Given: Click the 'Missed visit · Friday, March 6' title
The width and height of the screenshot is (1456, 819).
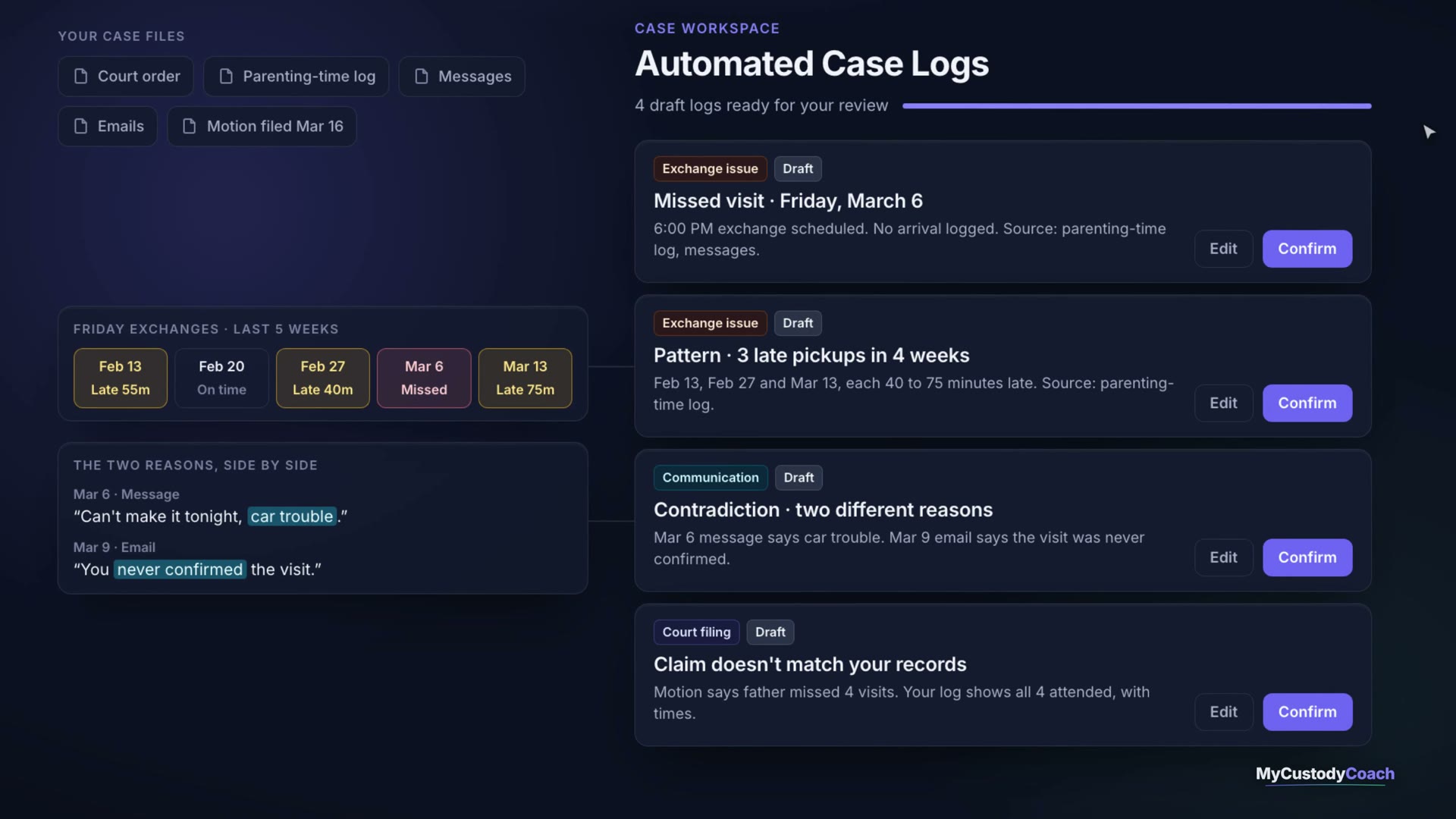Looking at the screenshot, I should pos(788,201).
